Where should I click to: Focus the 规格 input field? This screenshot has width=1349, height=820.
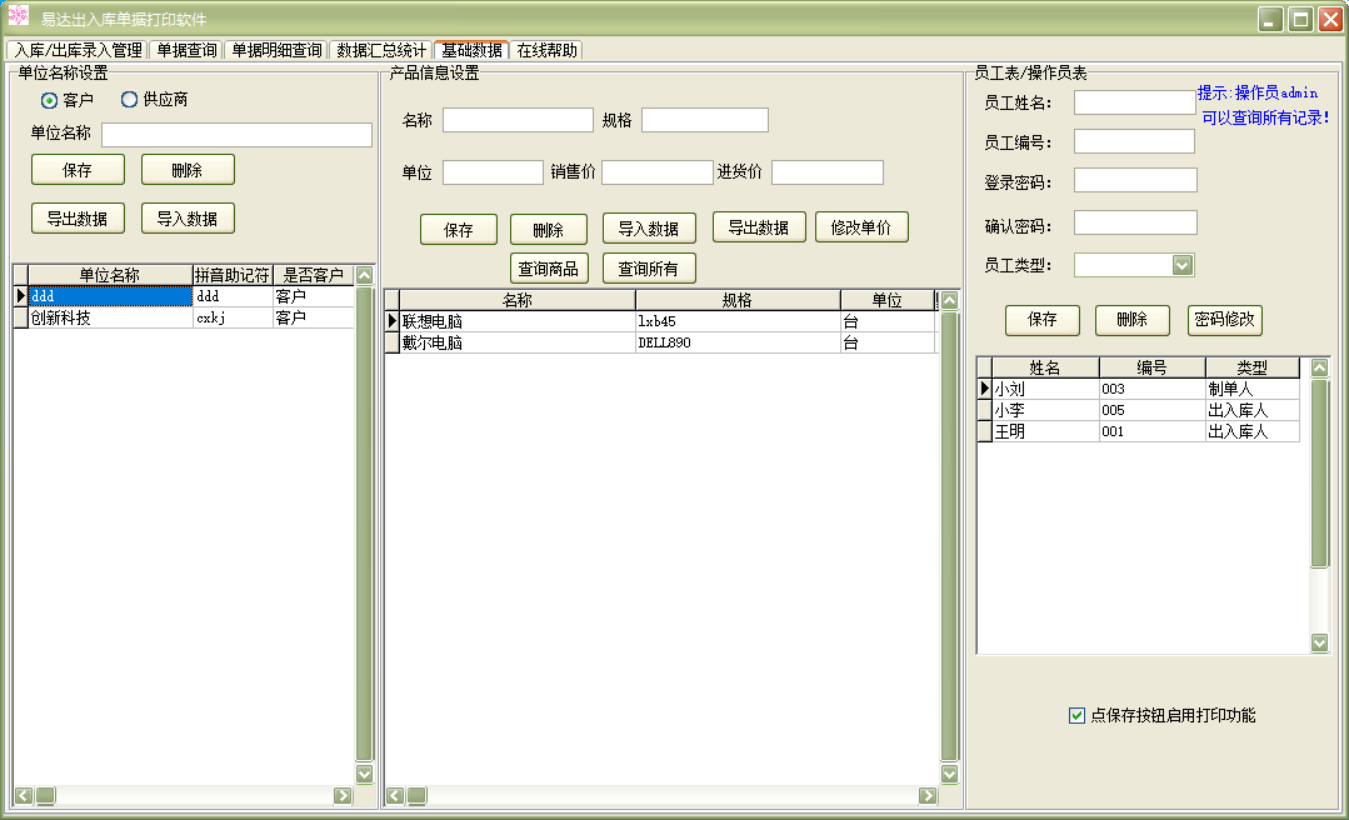point(705,120)
